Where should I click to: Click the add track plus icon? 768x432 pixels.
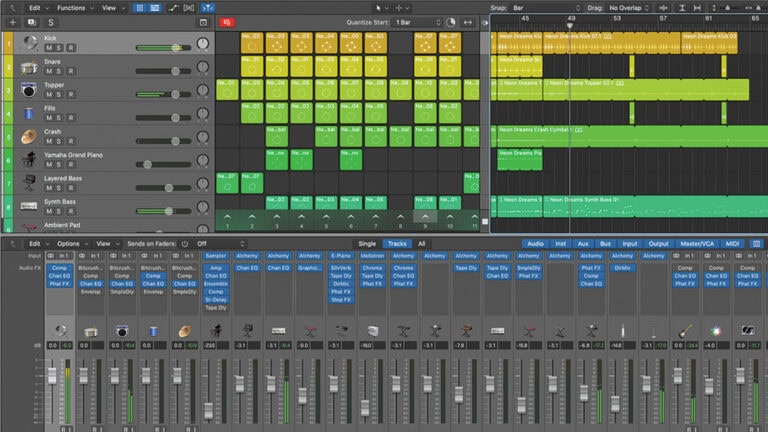(x=13, y=23)
